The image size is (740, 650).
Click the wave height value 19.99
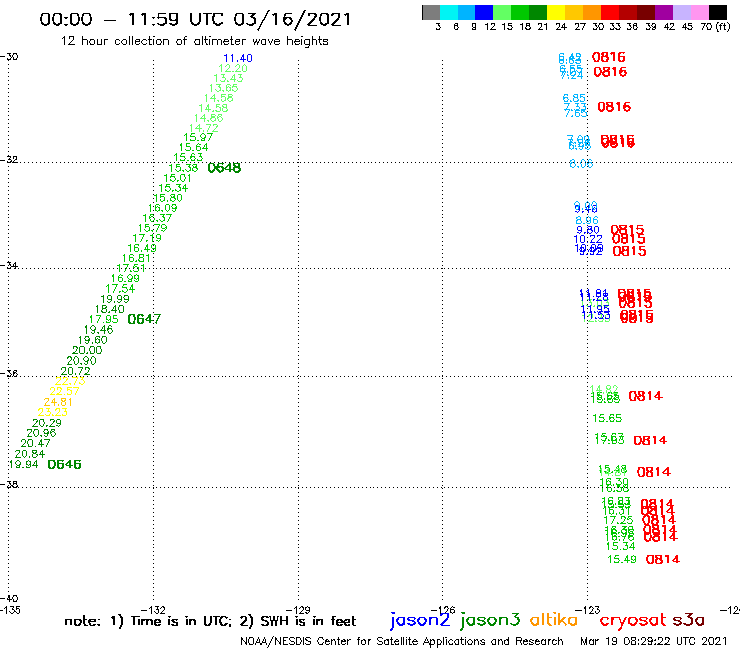tap(115, 299)
